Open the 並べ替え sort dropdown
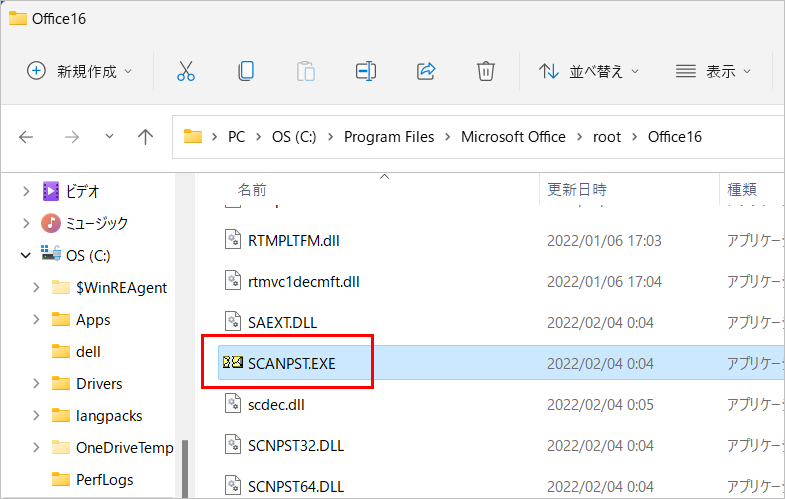The height and width of the screenshot is (499, 785). (x=589, y=71)
